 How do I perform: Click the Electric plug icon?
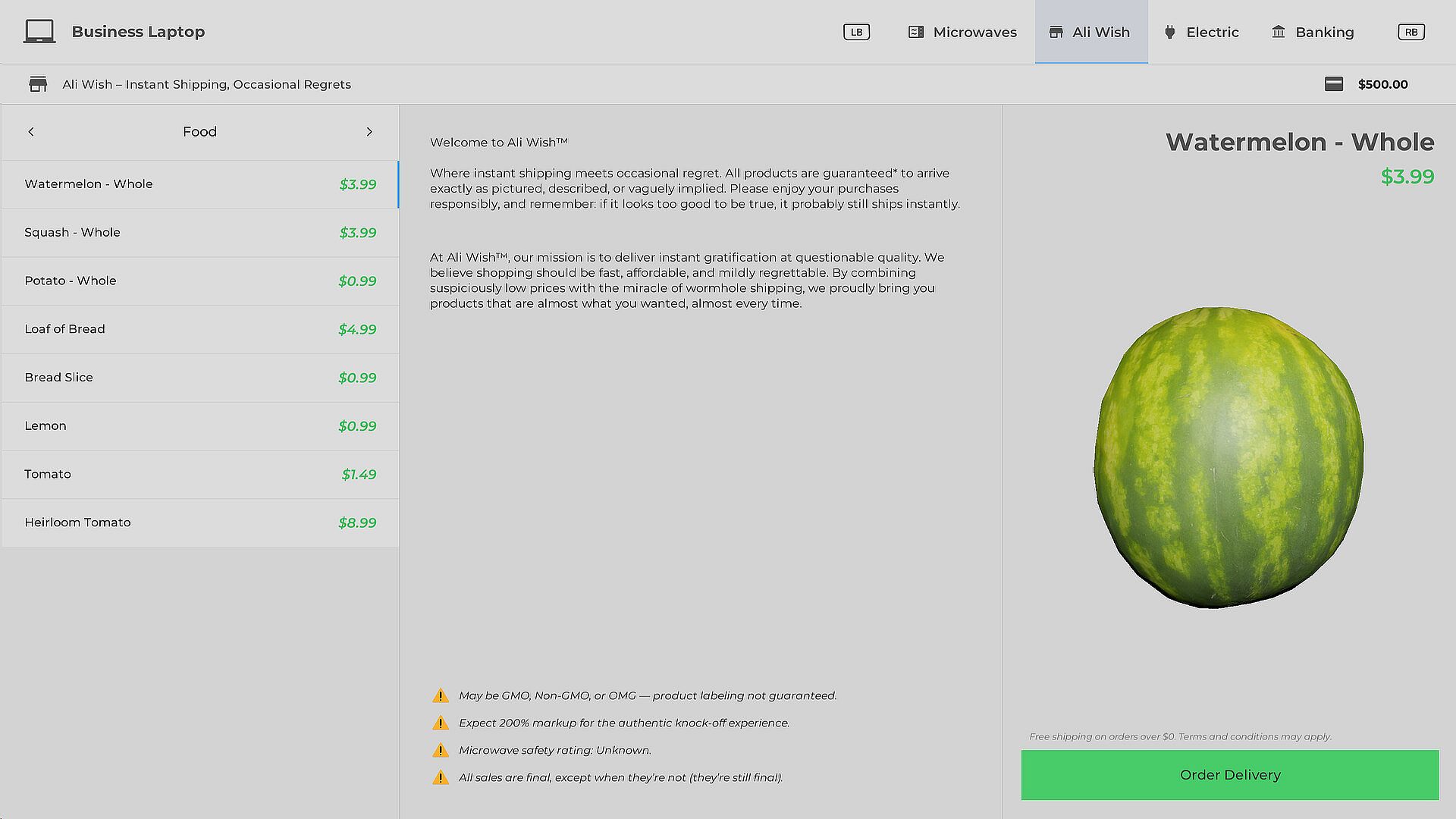click(1169, 32)
